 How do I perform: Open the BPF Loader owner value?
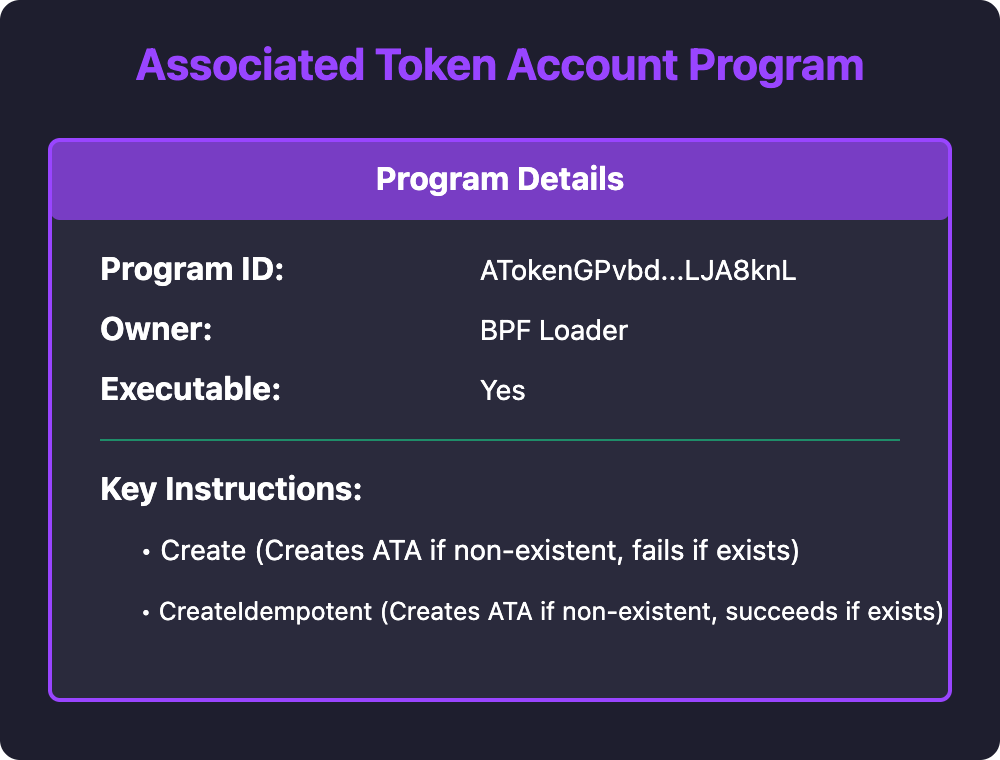click(554, 330)
